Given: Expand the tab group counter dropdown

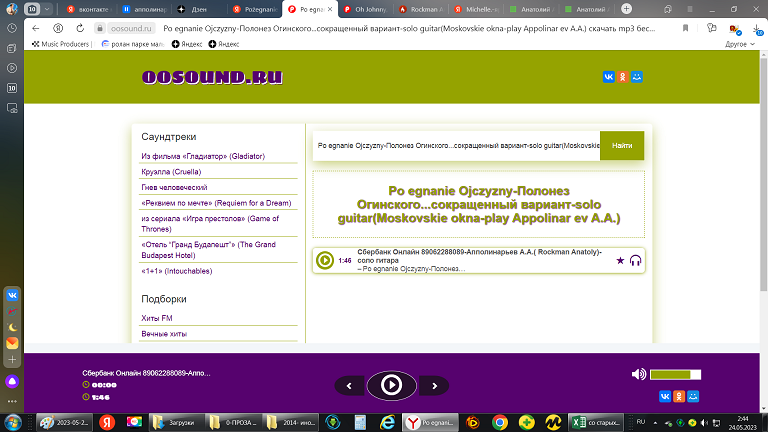Looking at the screenshot, I should (47, 9).
